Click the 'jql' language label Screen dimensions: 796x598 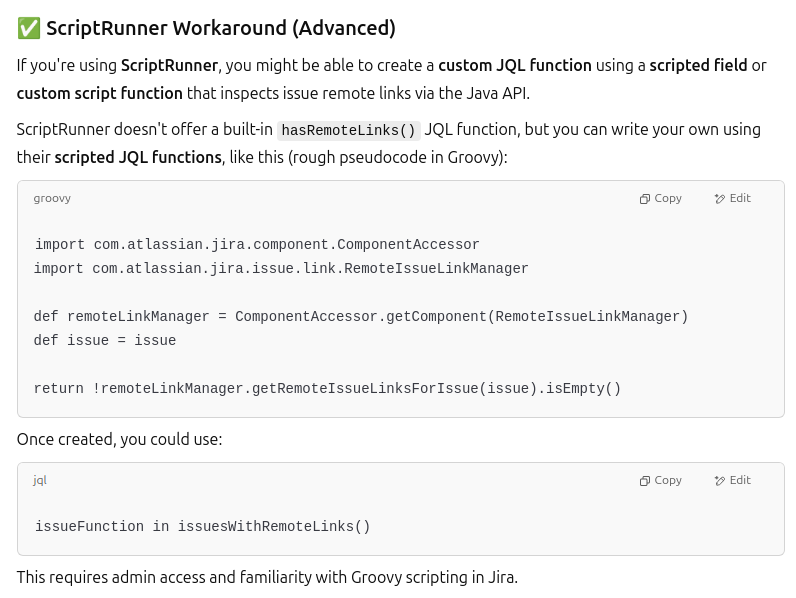coord(40,480)
